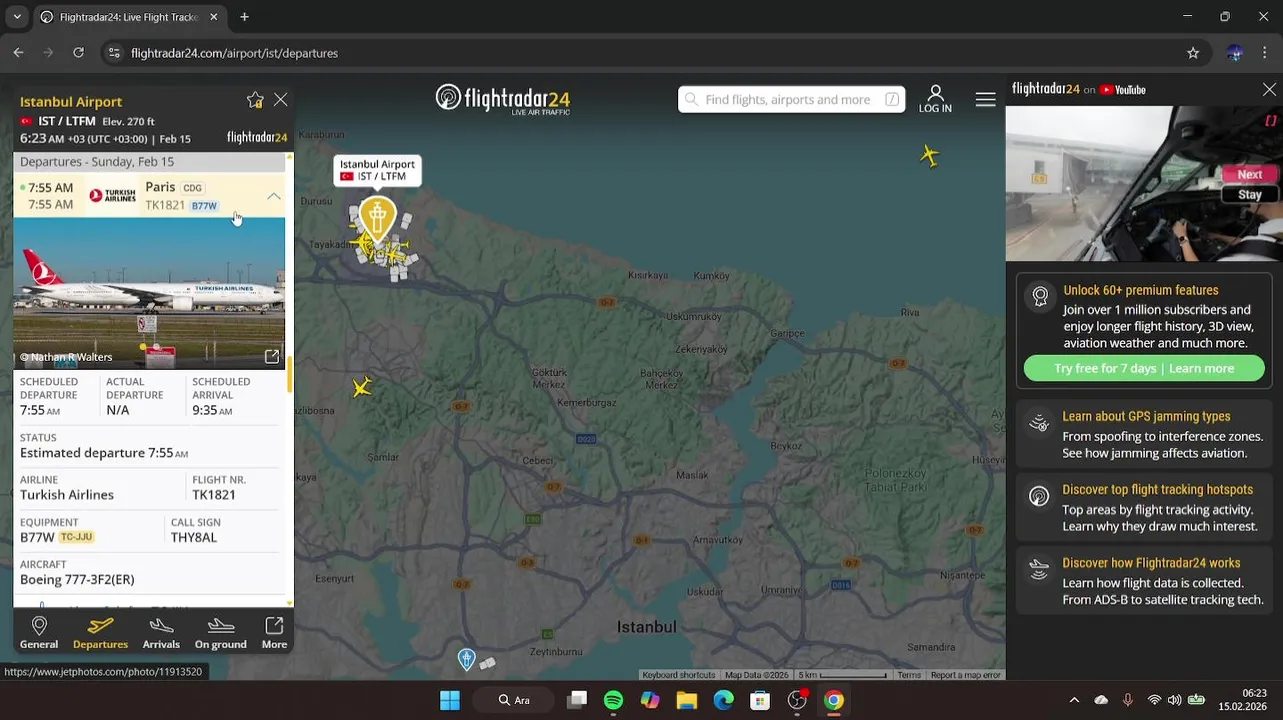Open aircraft photo in new window icon
1283x720 pixels.
click(x=272, y=357)
